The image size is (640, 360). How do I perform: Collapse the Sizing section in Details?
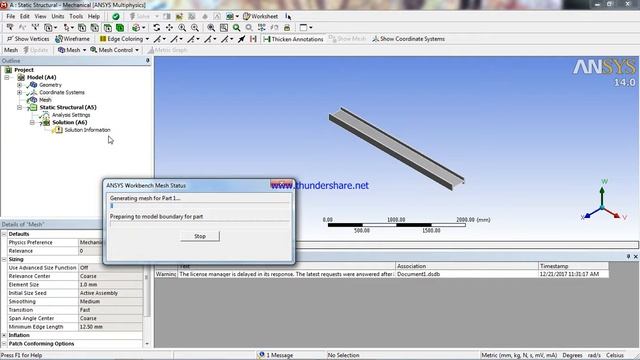click(4, 260)
